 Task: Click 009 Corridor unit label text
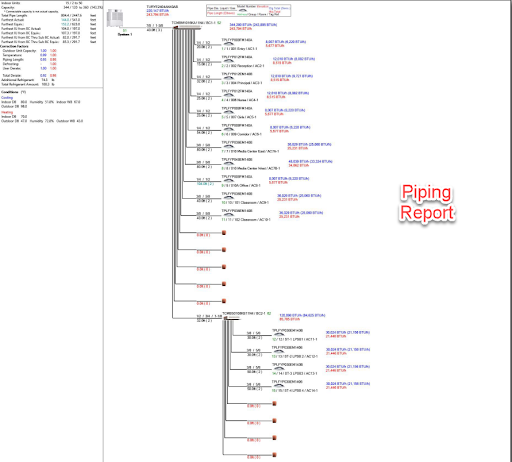(x=241, y=134)
